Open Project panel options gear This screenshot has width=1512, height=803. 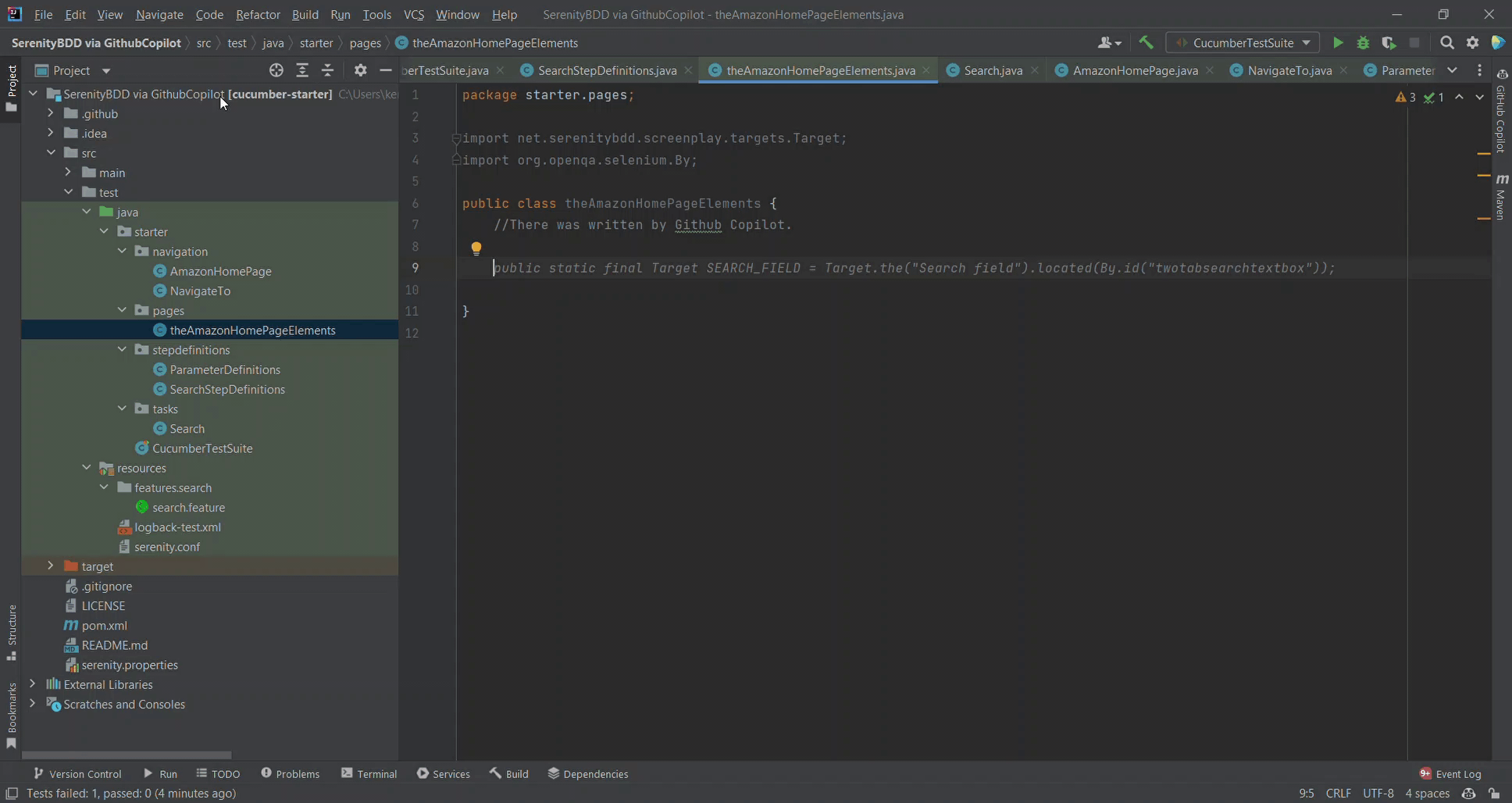point(360,70)
